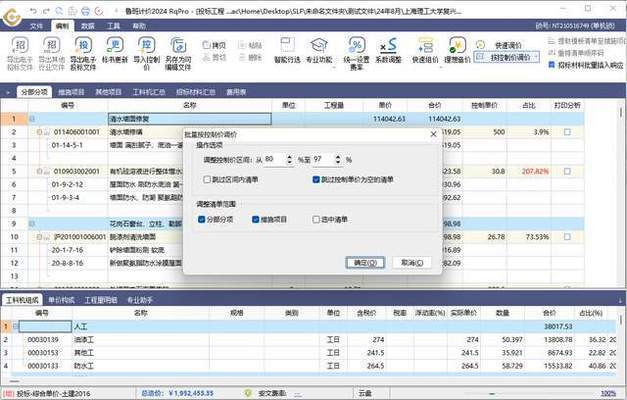Uncheck 分部分项 in the dialog range
This screenshot has height=400, width=627.
click(x=202, y=219)
